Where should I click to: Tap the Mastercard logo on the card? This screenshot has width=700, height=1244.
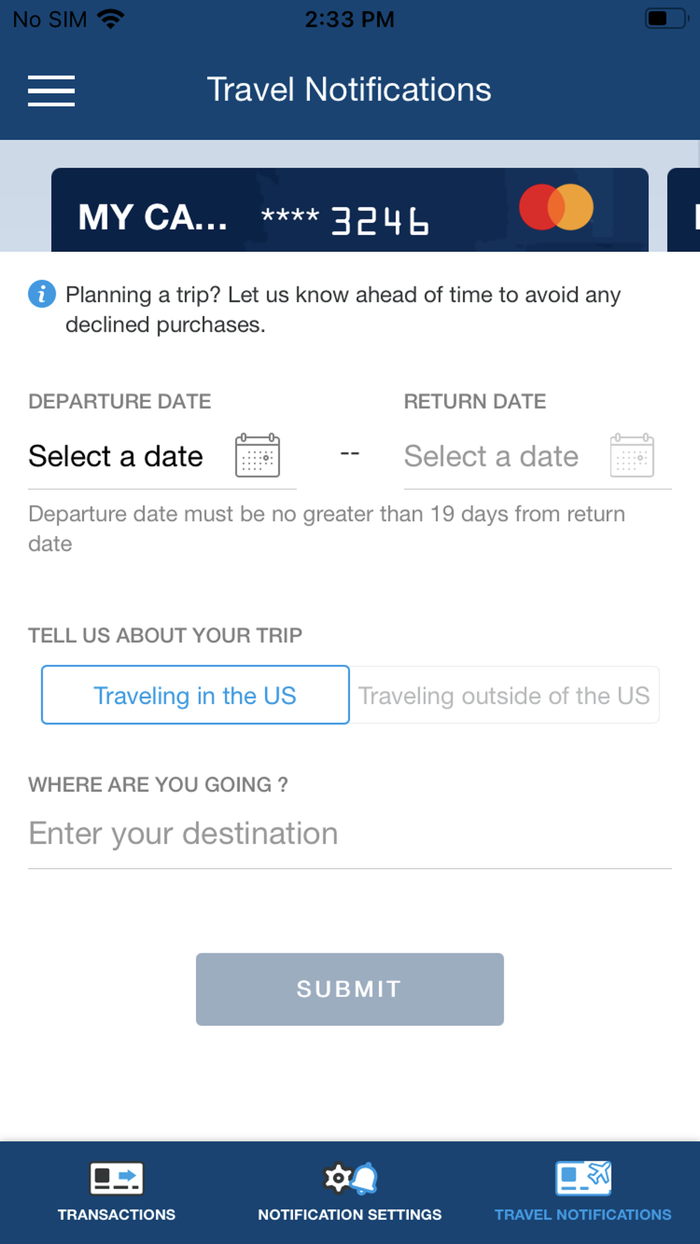point(557,208)
